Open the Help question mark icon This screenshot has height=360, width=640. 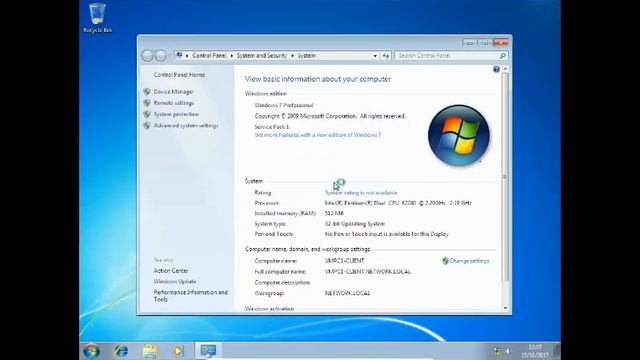coord(496,69)
